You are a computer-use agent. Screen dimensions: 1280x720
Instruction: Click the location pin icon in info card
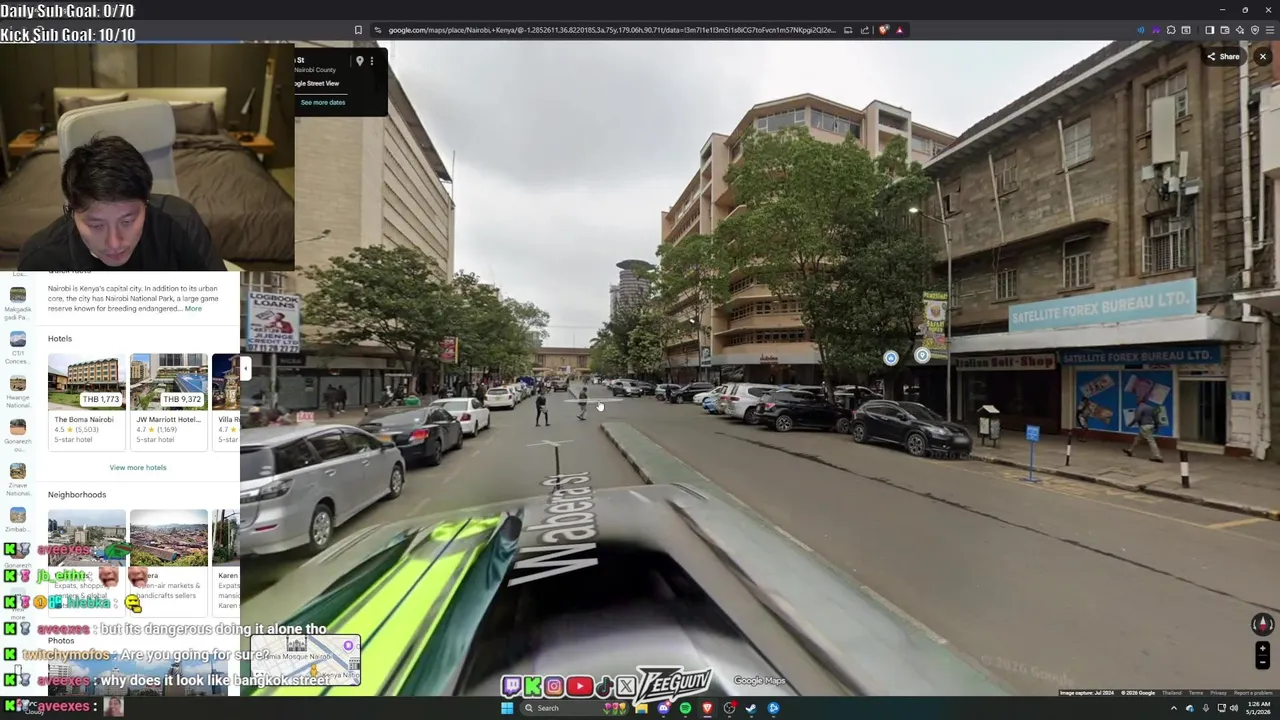click(359, 61)
